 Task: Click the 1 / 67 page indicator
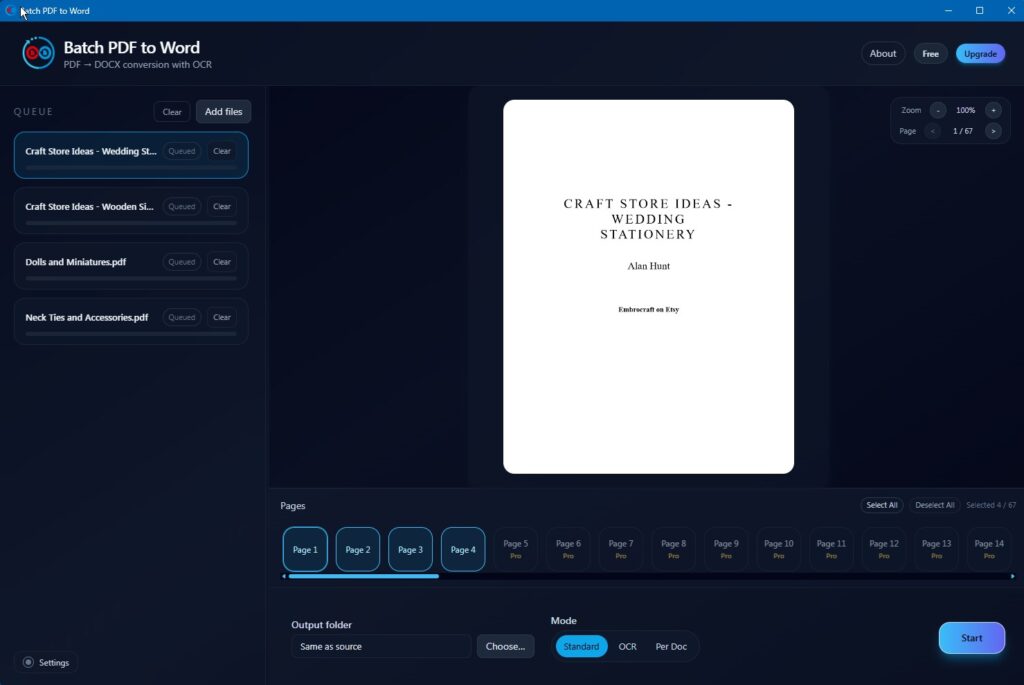(x=963, y=131)
